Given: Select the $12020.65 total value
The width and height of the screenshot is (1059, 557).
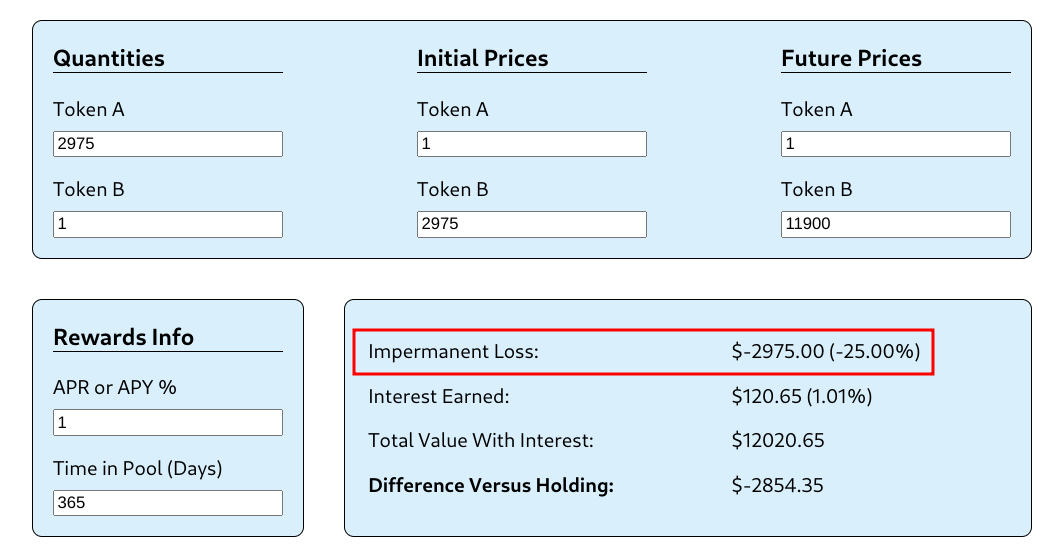Looking at the screenshot, I should click(778, 441).
